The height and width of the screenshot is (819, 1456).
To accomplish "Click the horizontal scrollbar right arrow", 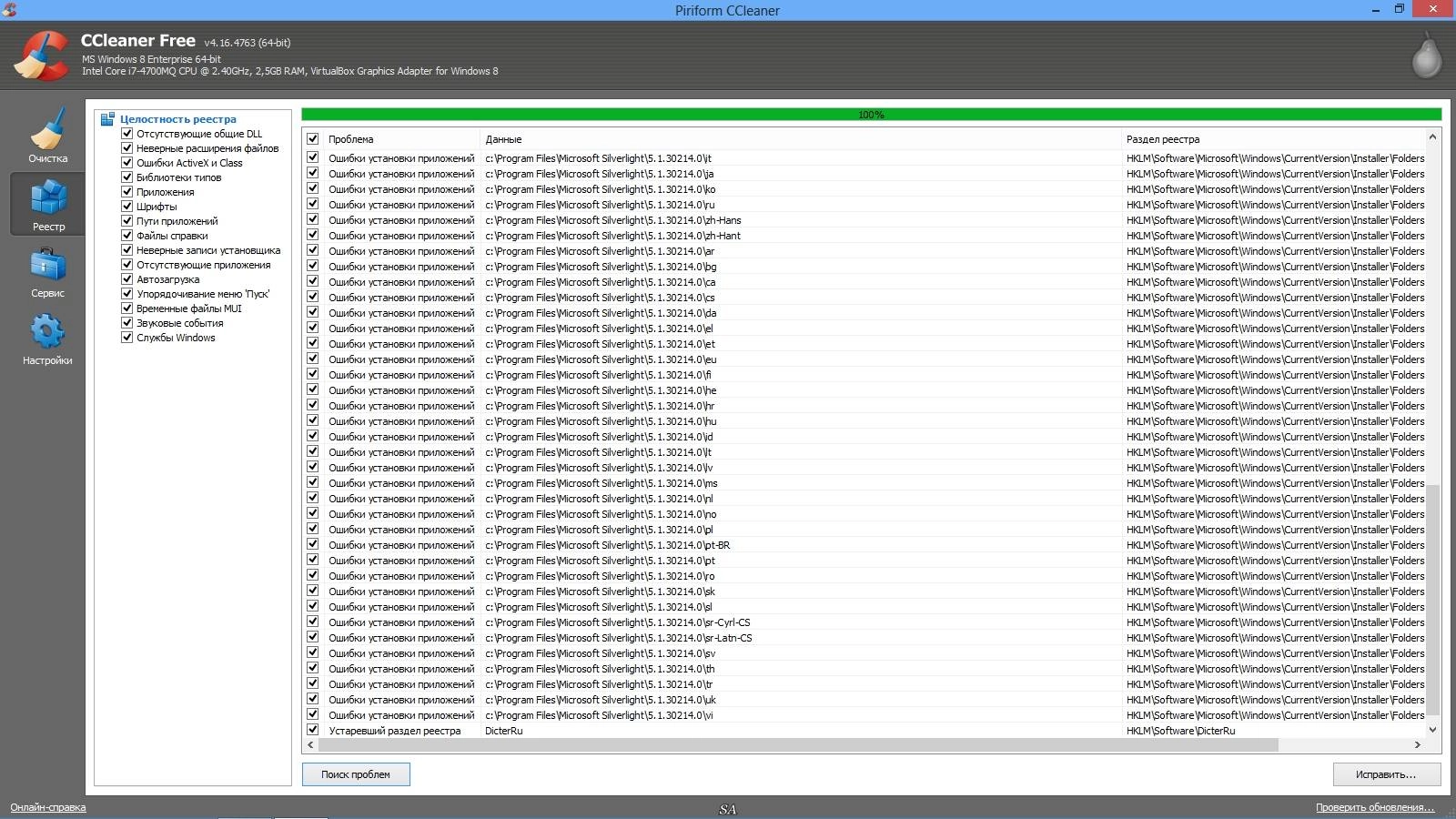I will tap(1417, 744).
